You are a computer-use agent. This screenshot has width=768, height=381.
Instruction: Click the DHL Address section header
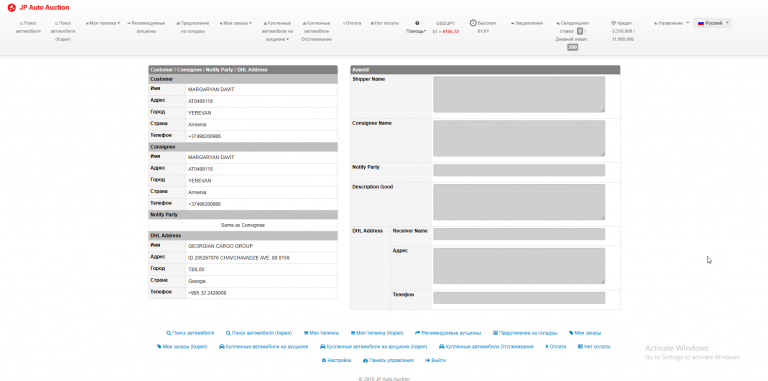(243, 236)
